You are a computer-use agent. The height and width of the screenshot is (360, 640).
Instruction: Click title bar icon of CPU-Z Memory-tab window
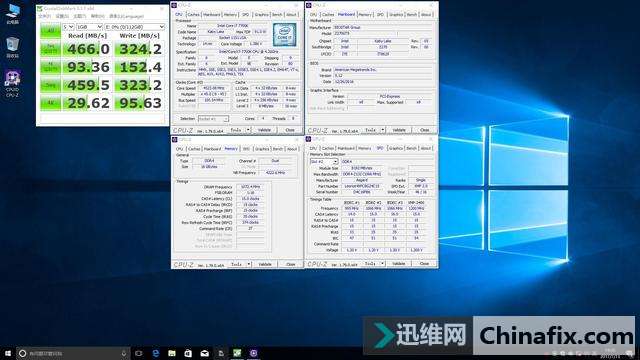point(175,140)
